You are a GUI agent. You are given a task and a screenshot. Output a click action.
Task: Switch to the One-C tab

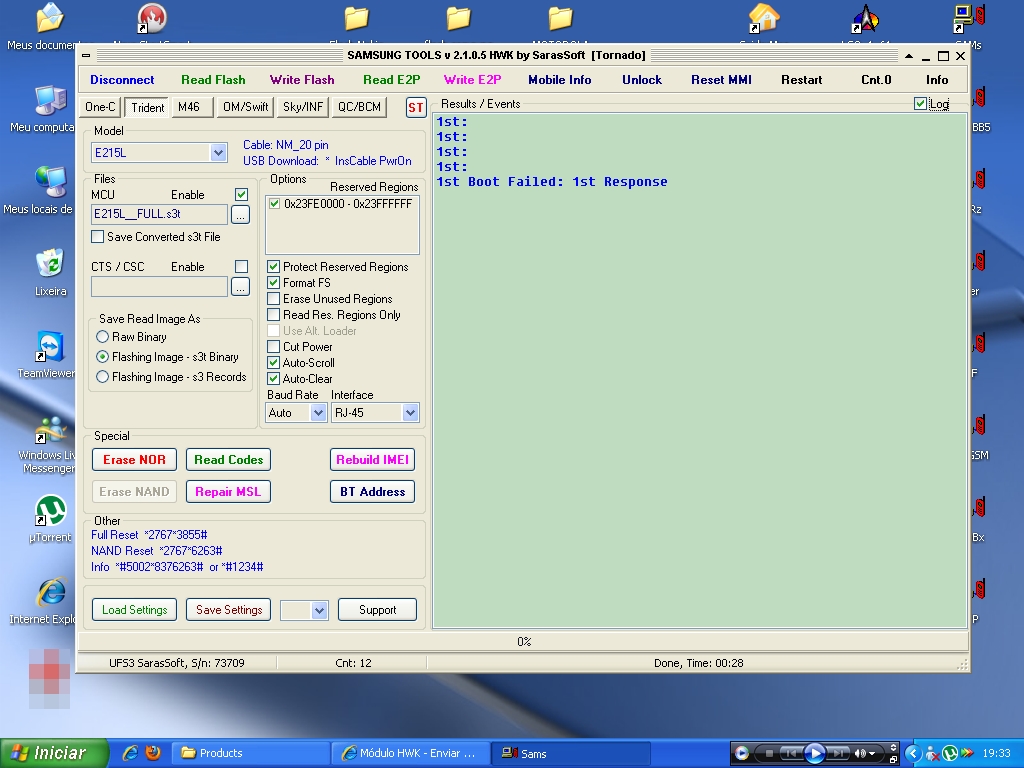[100, 107]
